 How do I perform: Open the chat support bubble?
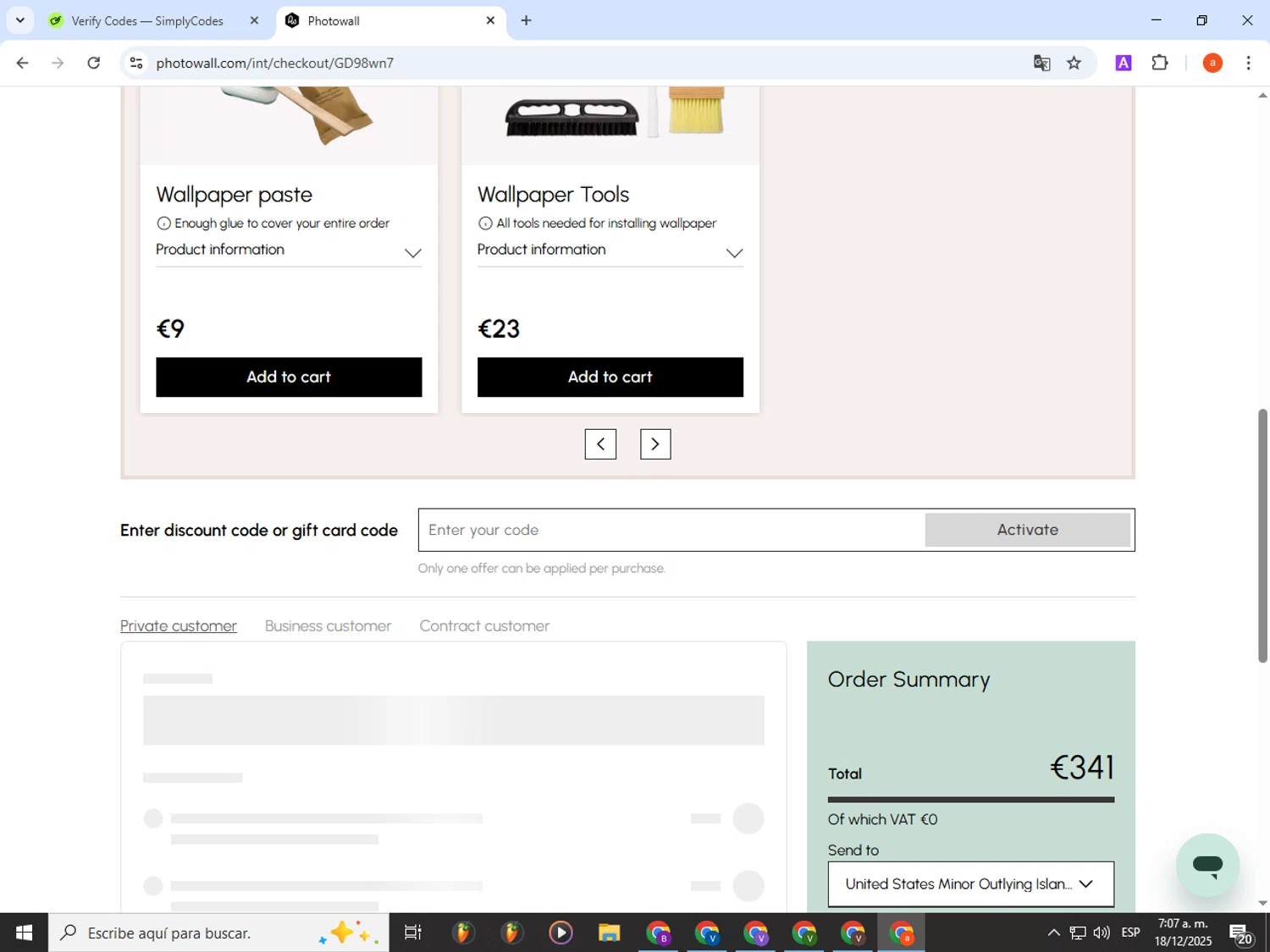1207,865
